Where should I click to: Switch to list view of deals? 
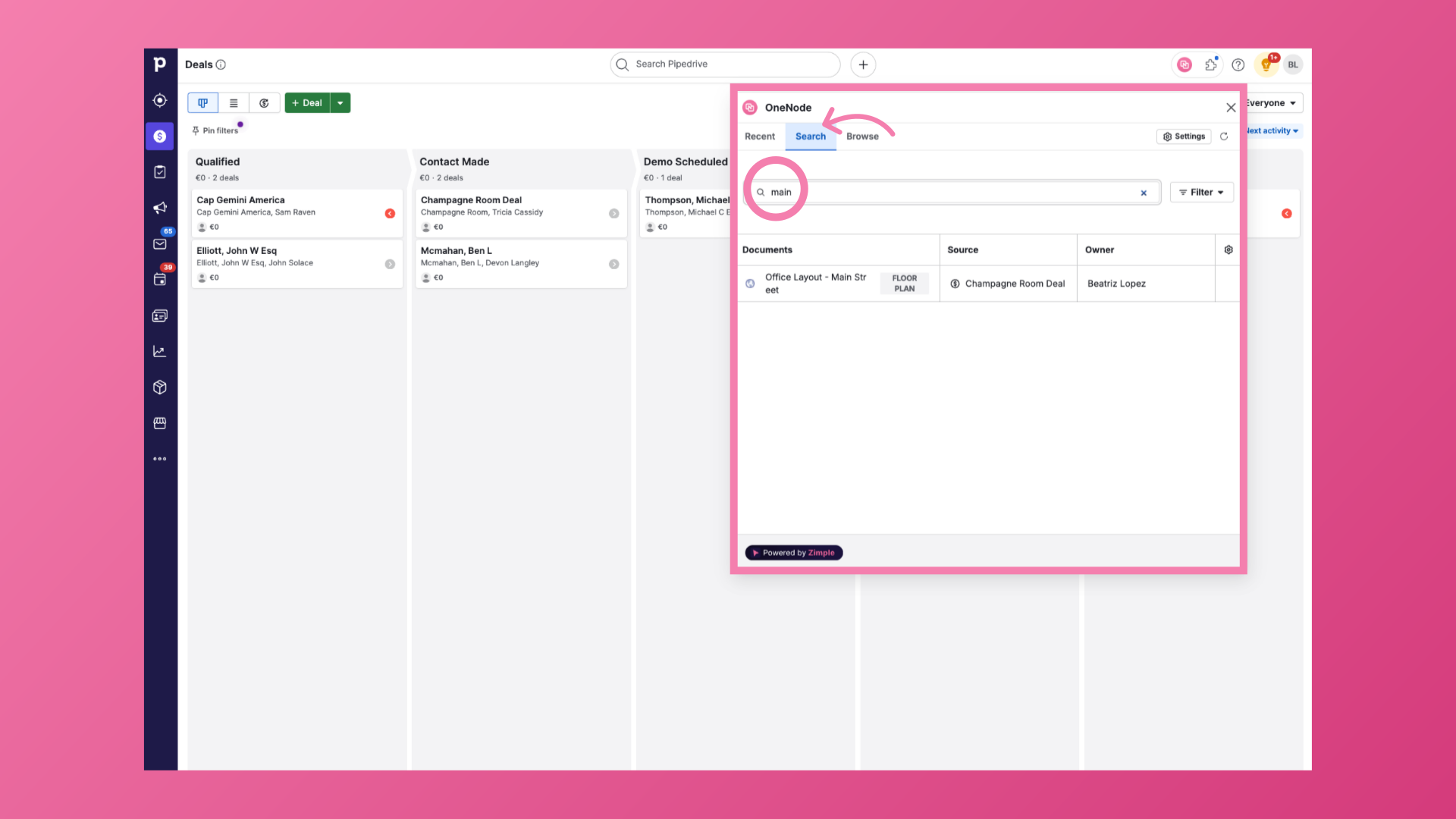coord(234,103)
